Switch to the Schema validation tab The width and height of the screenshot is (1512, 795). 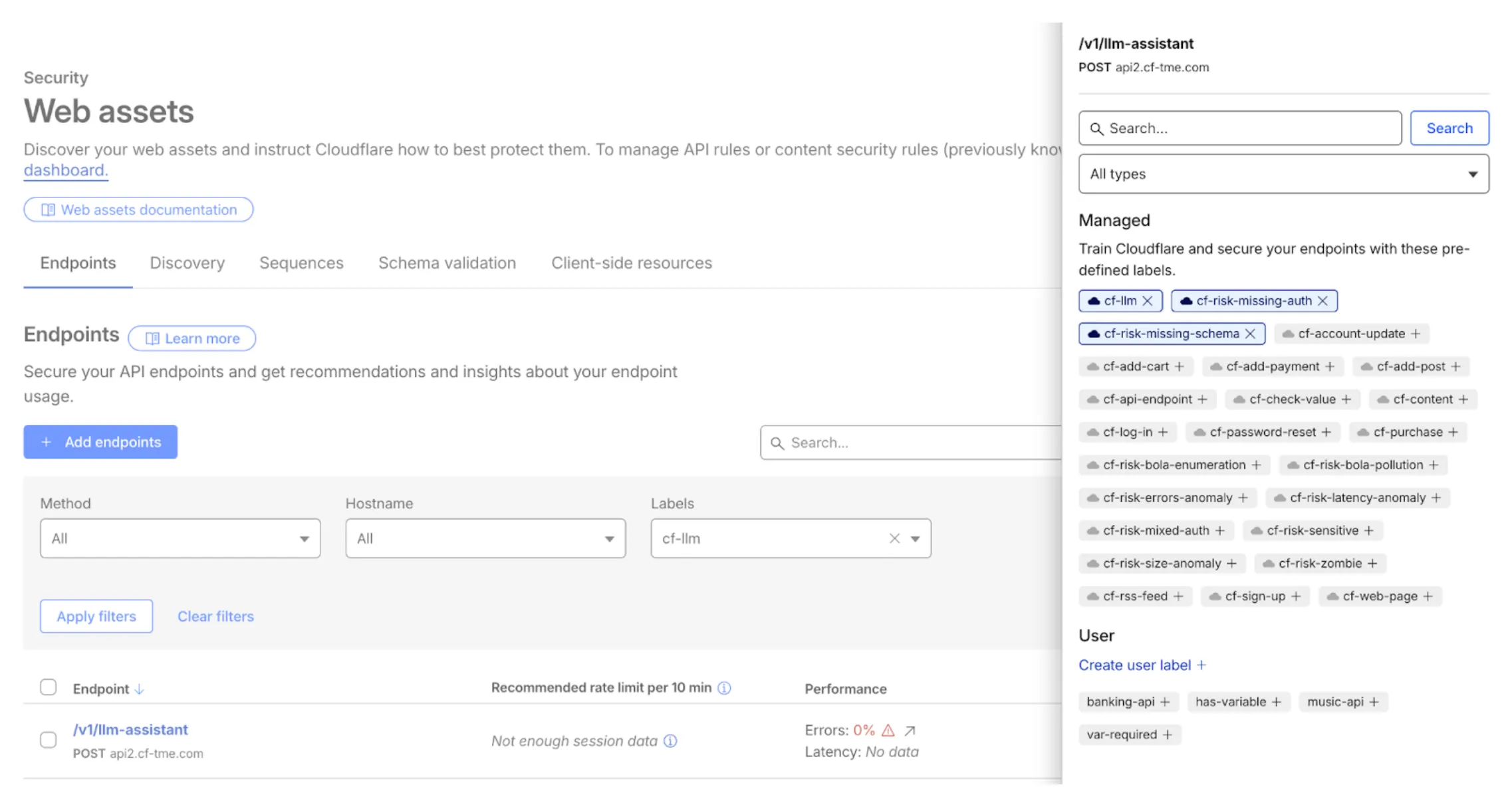click(446, 263)
